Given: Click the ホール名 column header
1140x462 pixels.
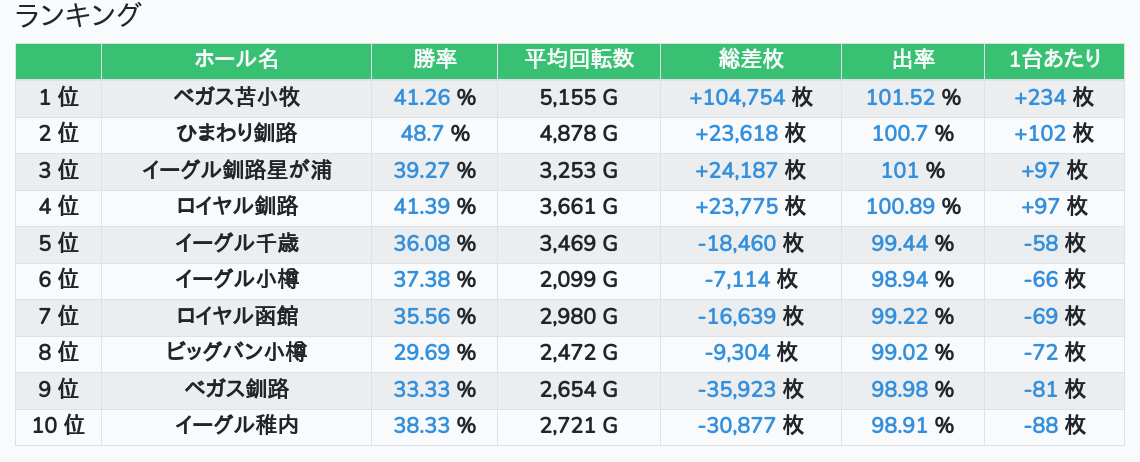Looking at the screenshot, I should coord(236,60).
